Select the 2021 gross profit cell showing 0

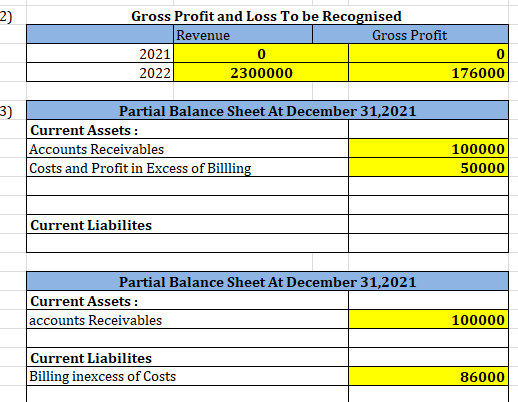coord(428,54)
